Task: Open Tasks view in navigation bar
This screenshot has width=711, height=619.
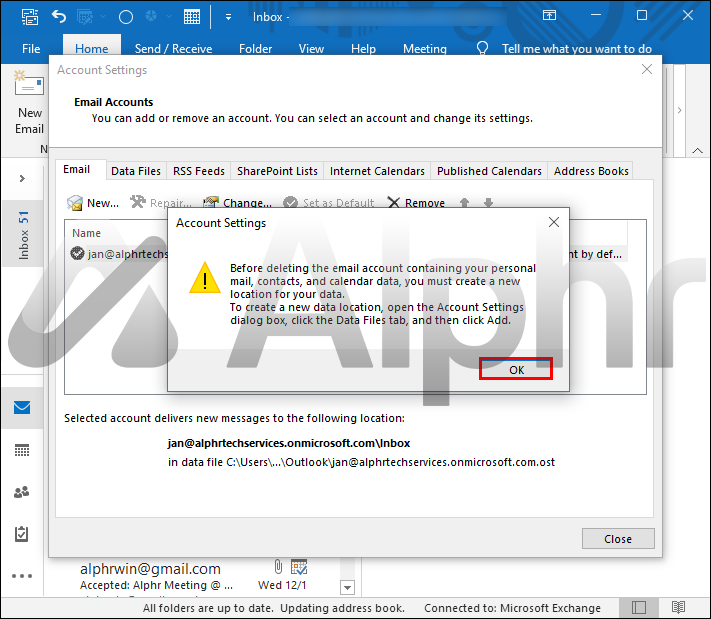Action: pos(22,534)
